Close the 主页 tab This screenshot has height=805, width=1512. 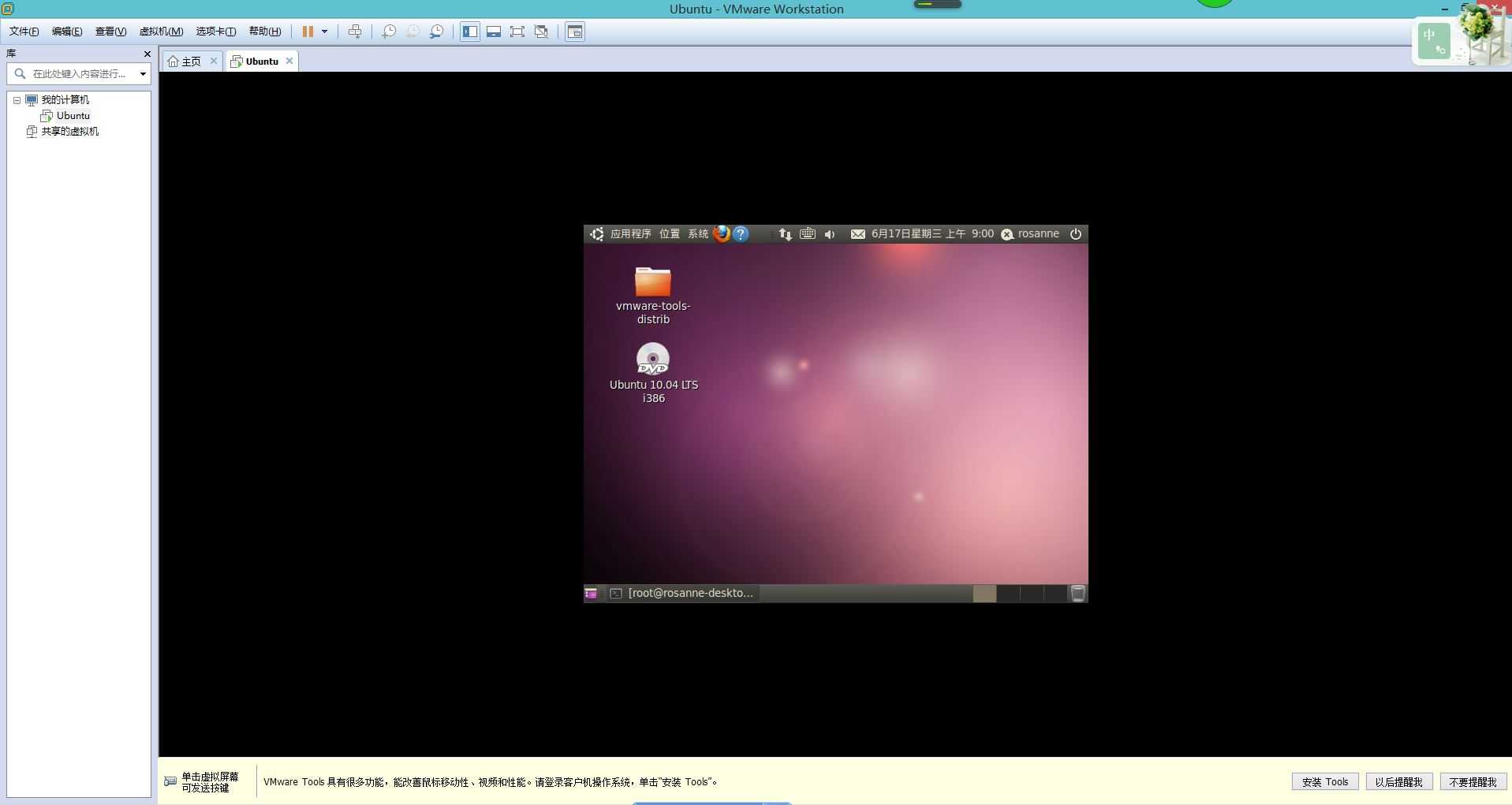(213, 61)
